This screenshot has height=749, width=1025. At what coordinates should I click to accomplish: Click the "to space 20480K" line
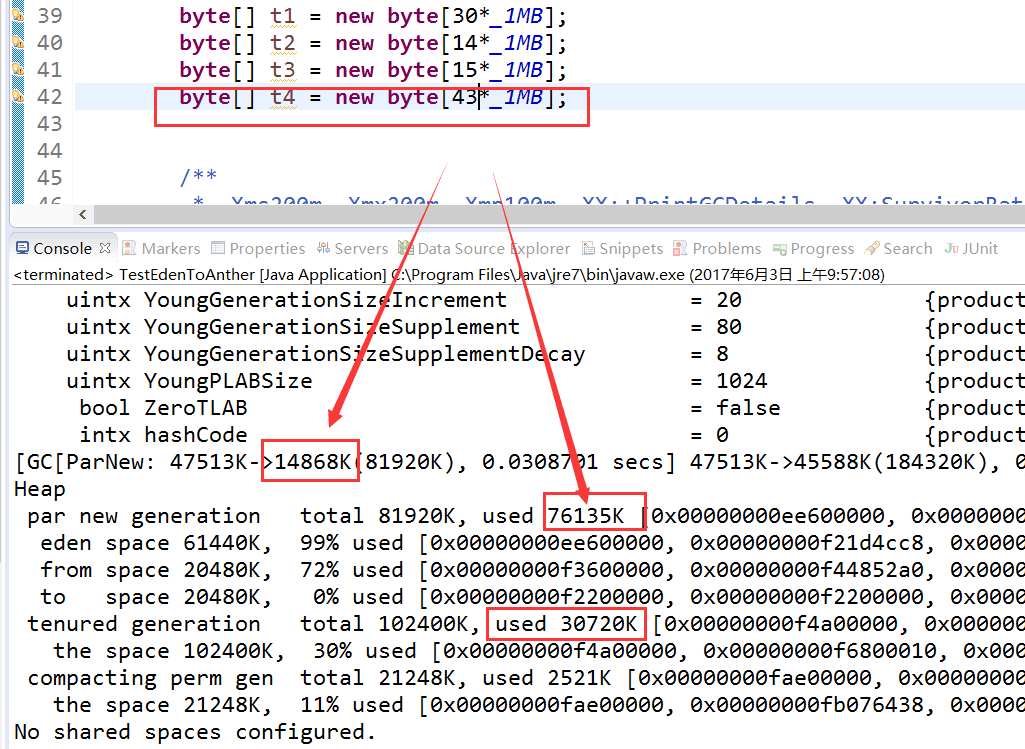pos(532,597)
